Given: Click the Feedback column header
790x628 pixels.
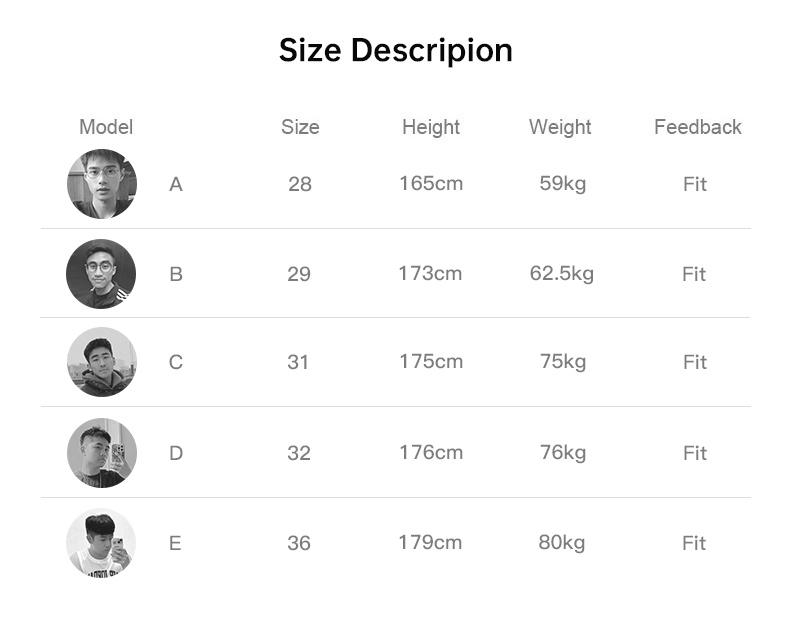Looking at the screenshot, I should (697, 127).
